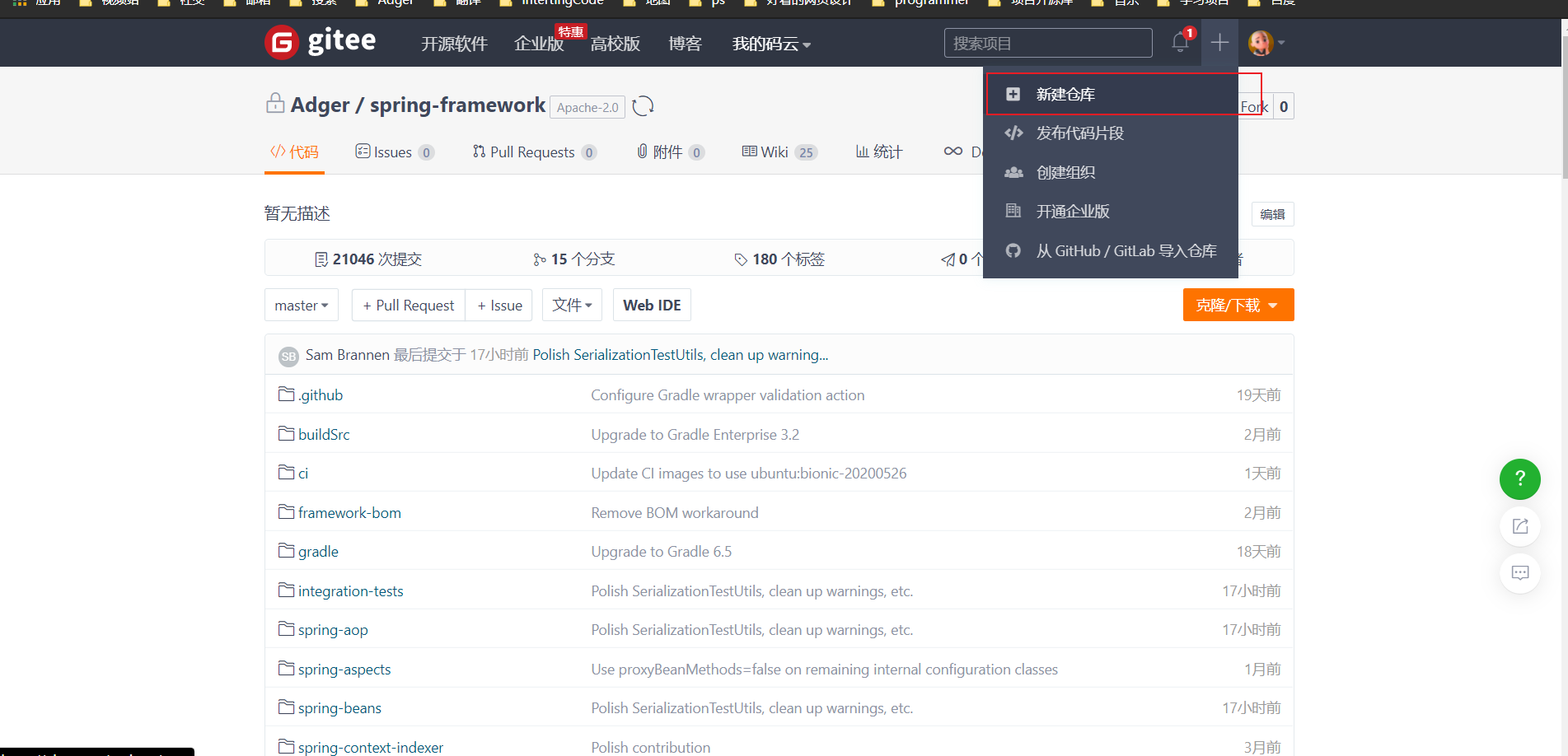Click the + Issue button
This screenshot has height=756, width=1568.
click(x=499, y=306)
